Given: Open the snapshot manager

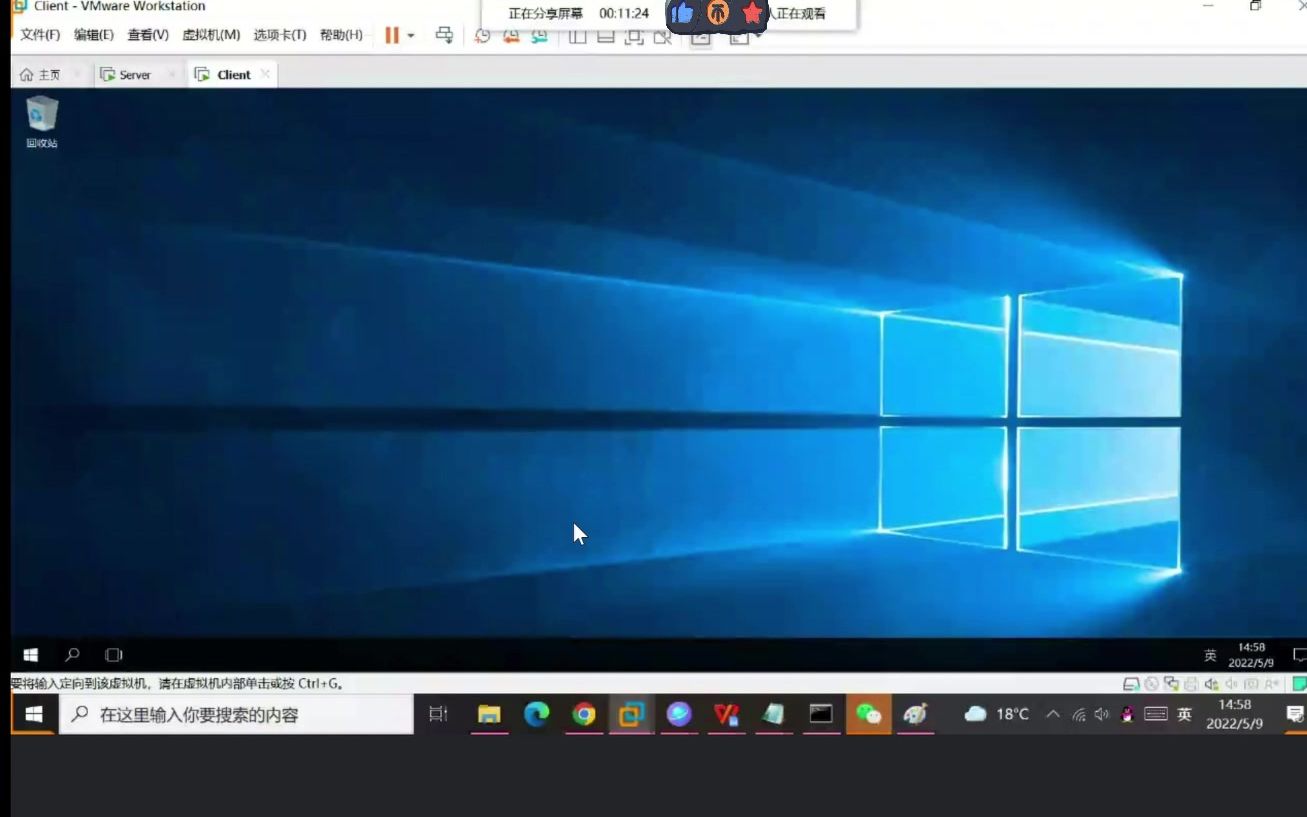Looking at the screenshot, I should pyautogui.click(x=540, y=37).
